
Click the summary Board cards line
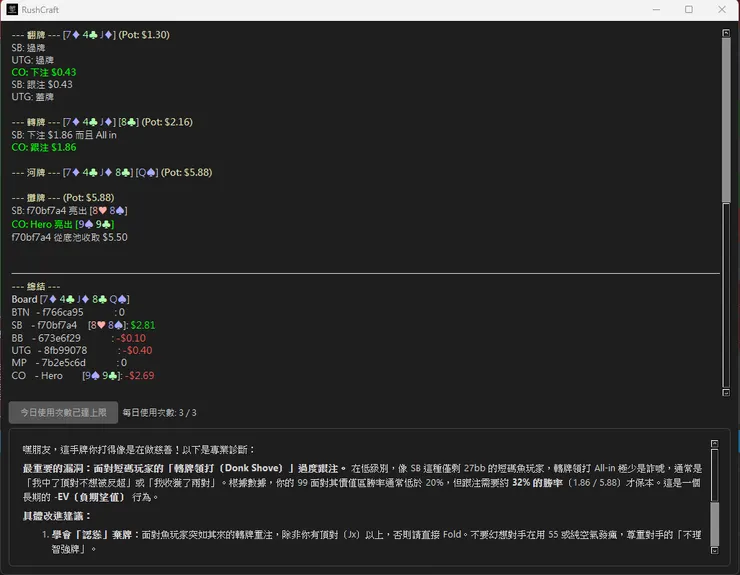point(70,299)
